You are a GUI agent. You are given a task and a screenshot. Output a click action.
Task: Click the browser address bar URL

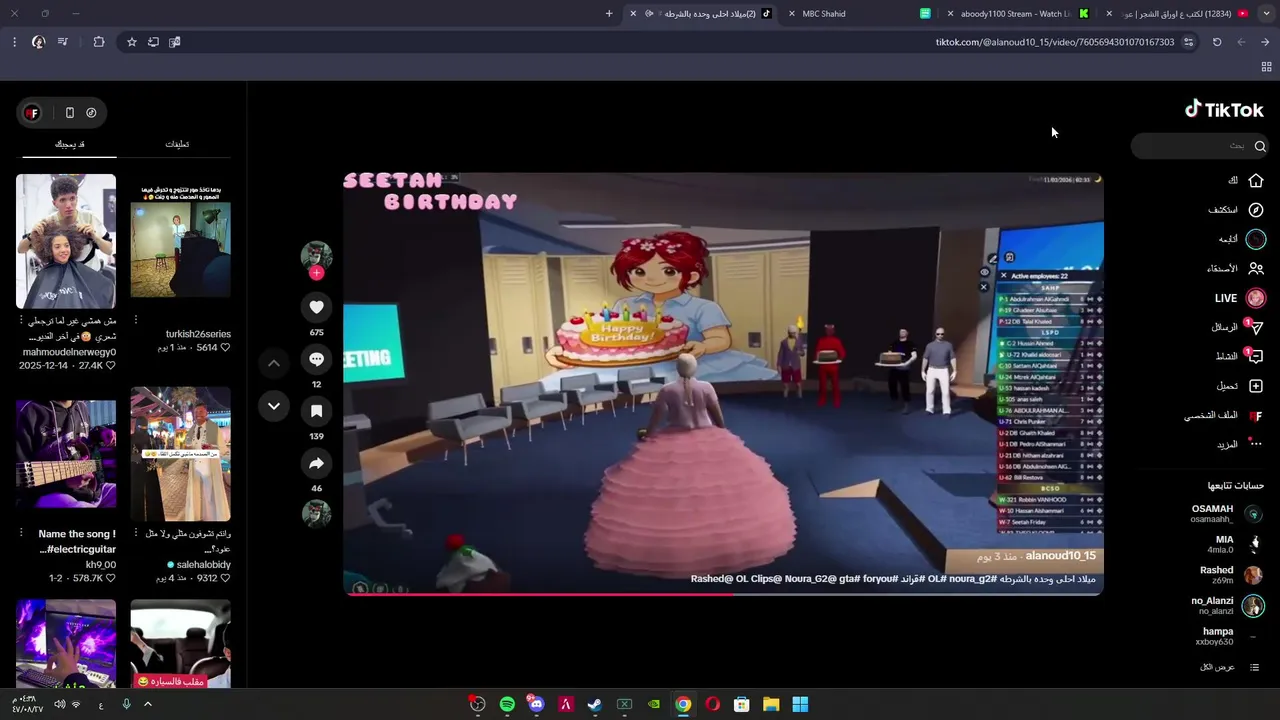pyautogui.click(x=1055, y=42)
